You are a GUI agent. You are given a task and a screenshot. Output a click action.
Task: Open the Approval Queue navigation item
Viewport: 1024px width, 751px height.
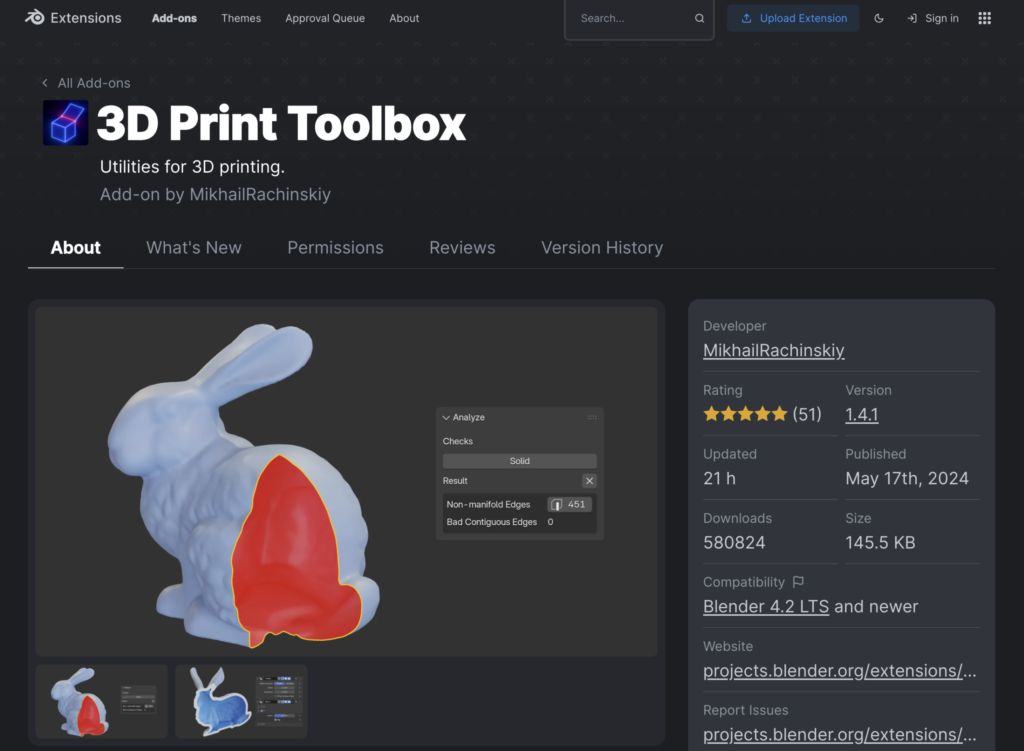[x=325, y=18]
